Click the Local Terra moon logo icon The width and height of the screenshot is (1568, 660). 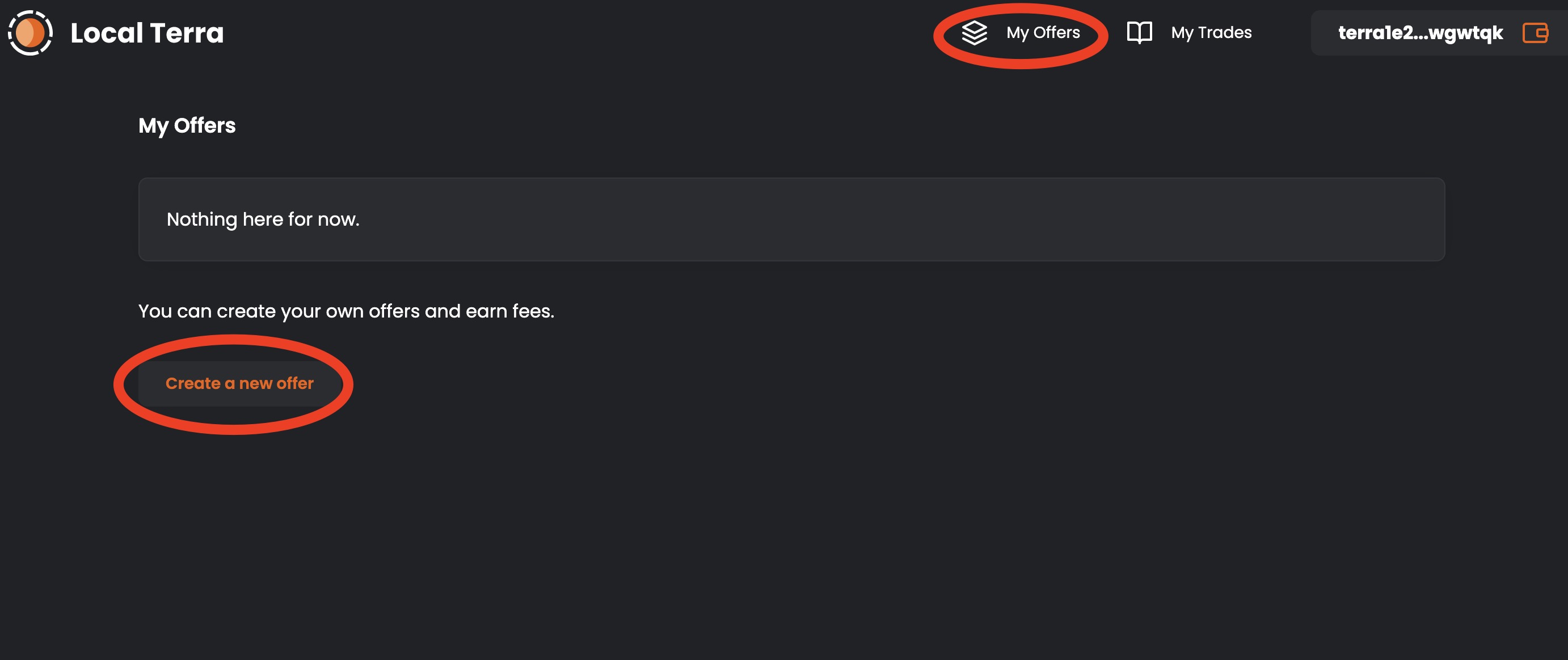30,33
